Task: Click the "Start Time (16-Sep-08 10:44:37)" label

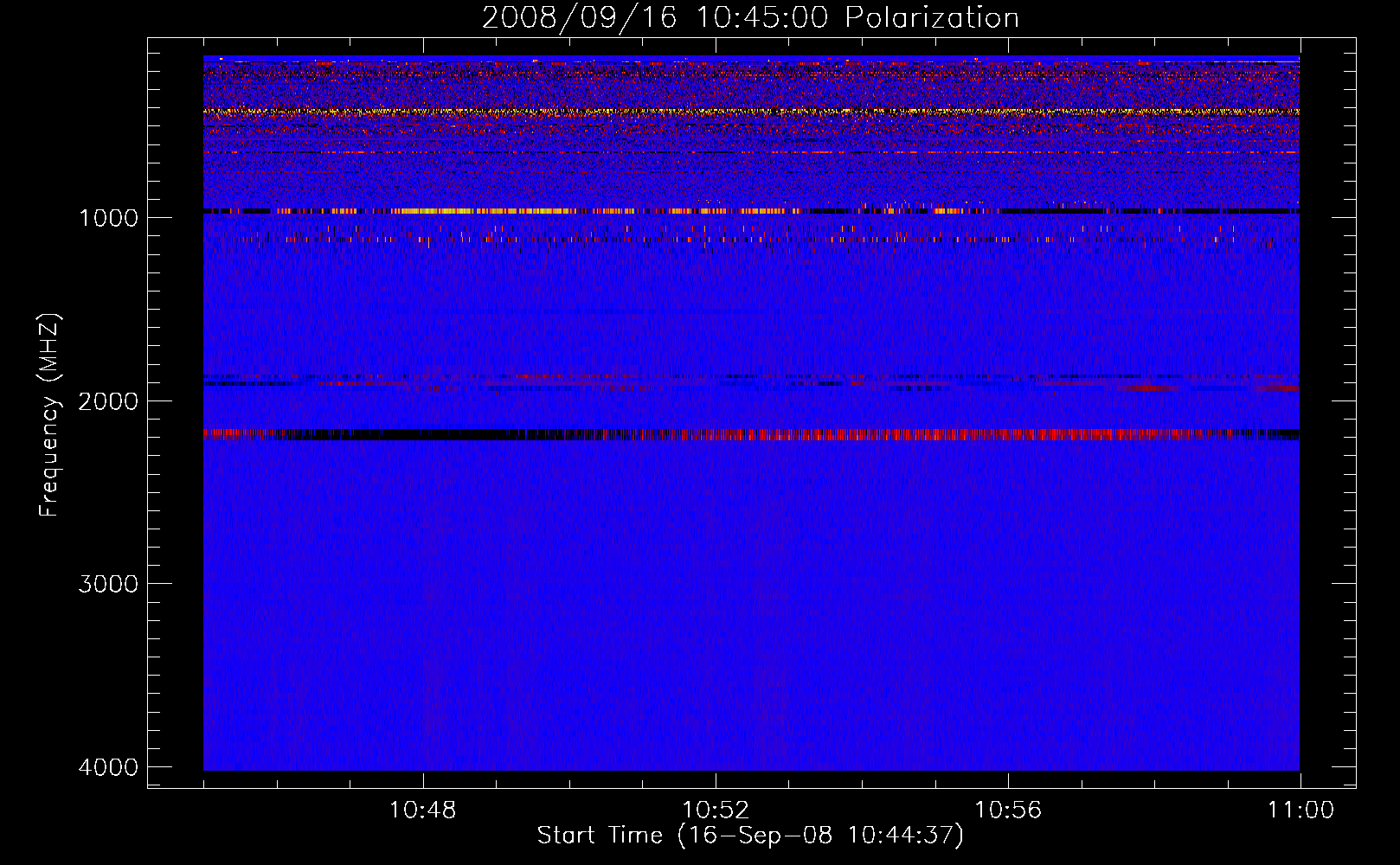Action: click(750, 836)
